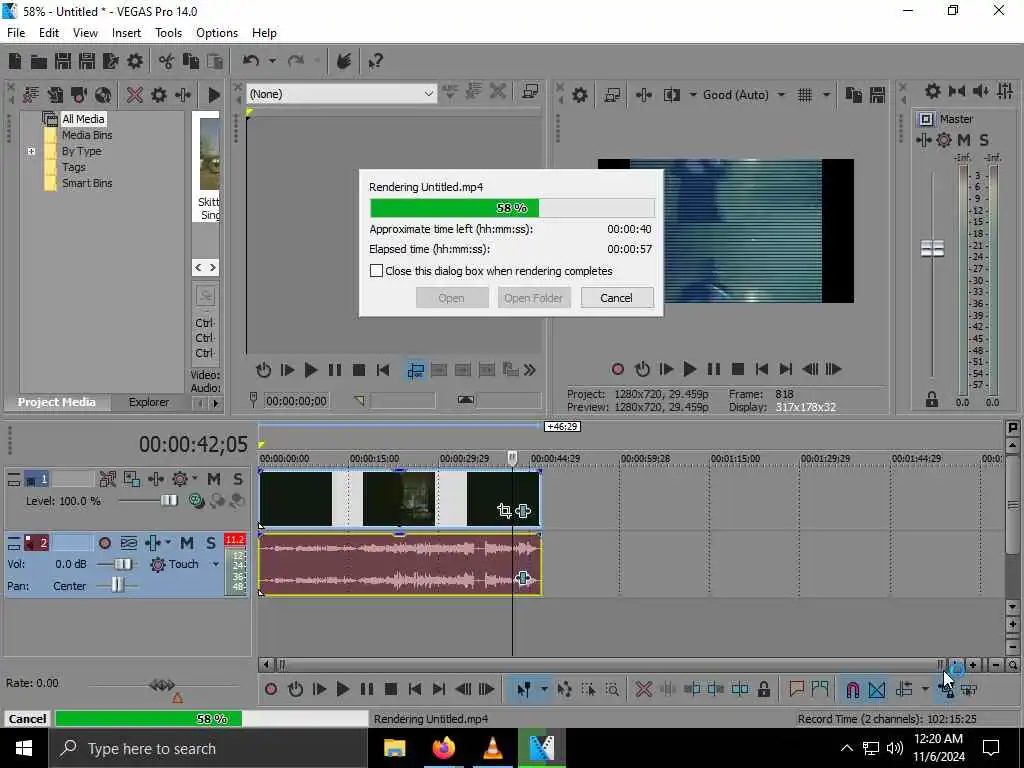Open the Insert menu
1024x768 pixels.
126,33
